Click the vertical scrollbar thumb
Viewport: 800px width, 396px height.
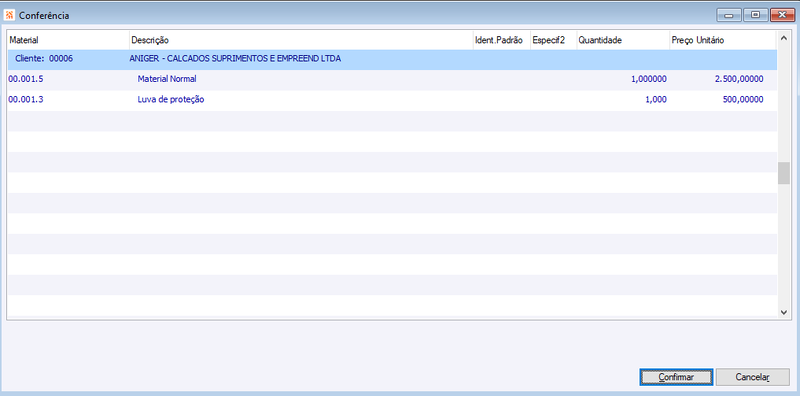point(783,174)
